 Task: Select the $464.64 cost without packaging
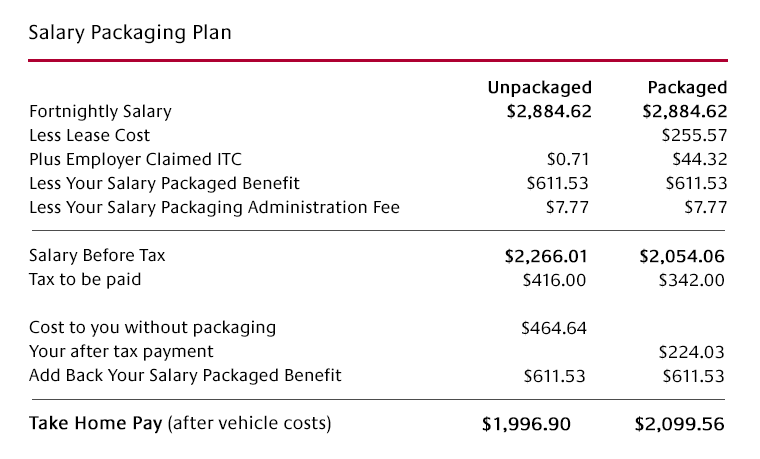553,328
